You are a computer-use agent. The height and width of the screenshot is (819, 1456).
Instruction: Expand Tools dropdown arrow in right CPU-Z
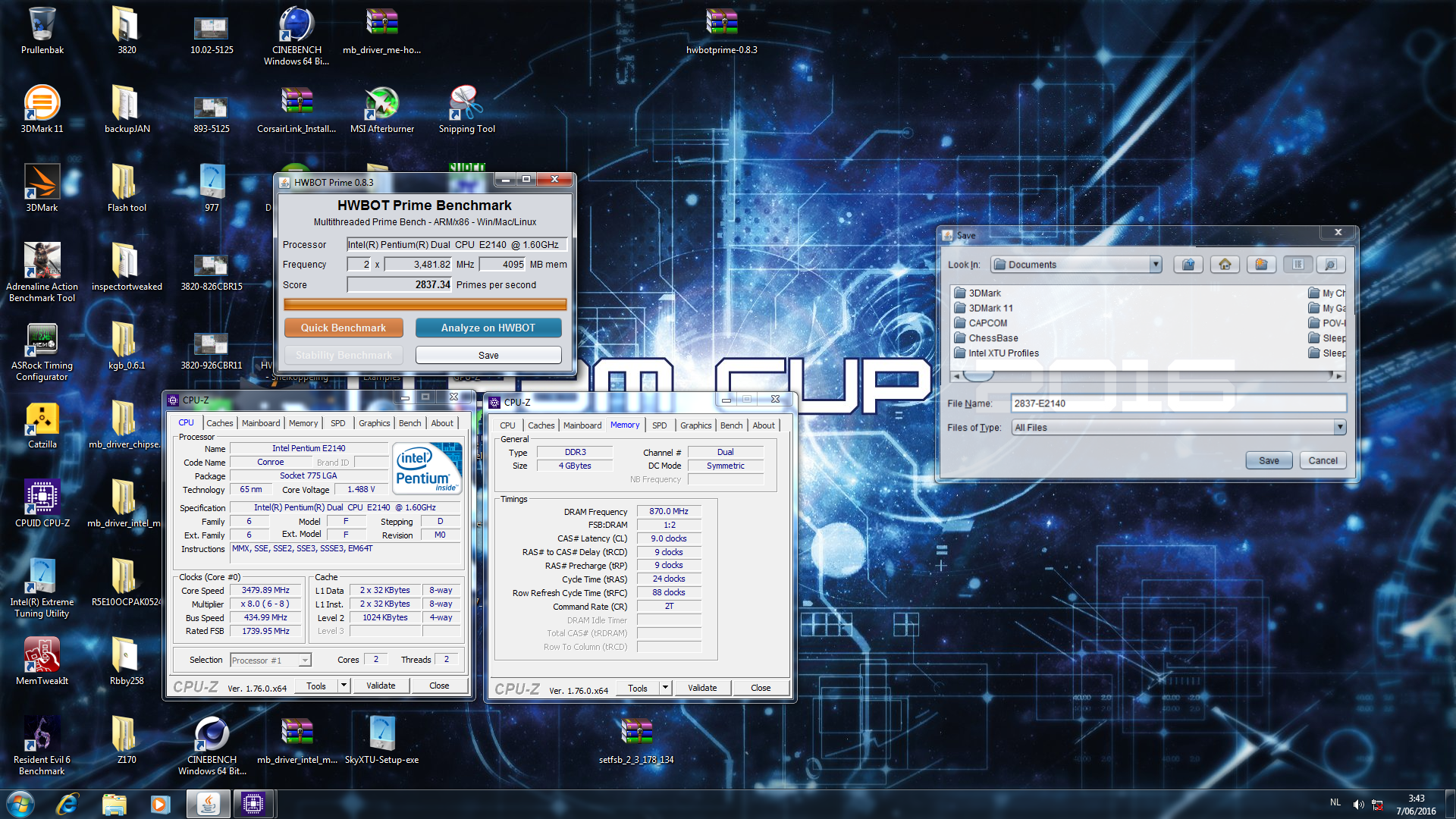tap(665, 688)
